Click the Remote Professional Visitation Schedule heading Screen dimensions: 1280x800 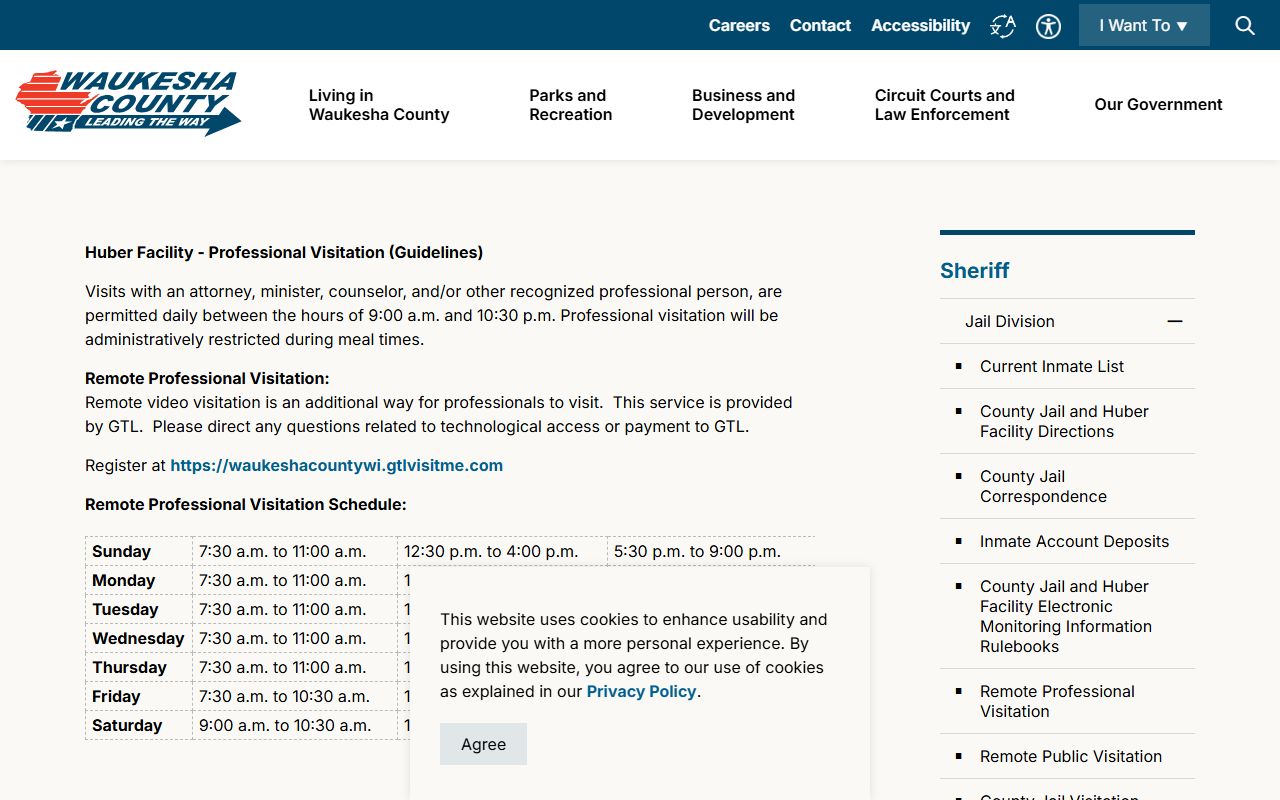[x=246, y=504]
